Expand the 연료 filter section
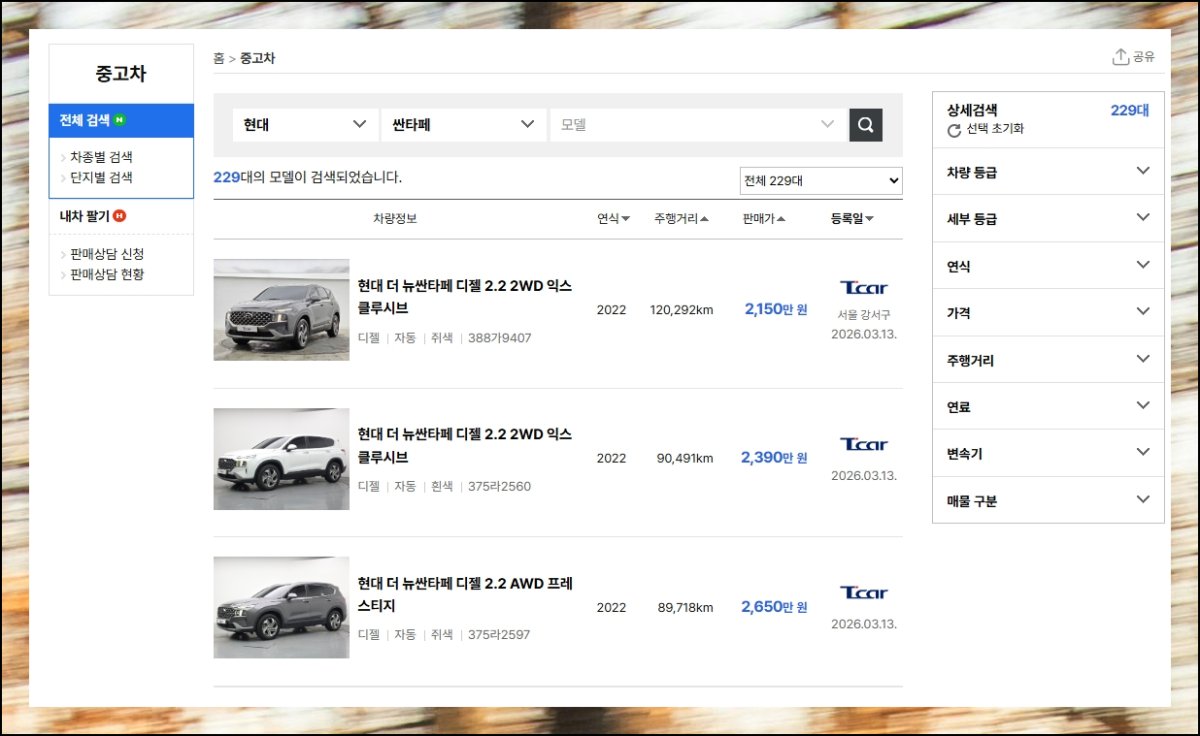This screenshot has width=1200, height=736. point(1048,407)
